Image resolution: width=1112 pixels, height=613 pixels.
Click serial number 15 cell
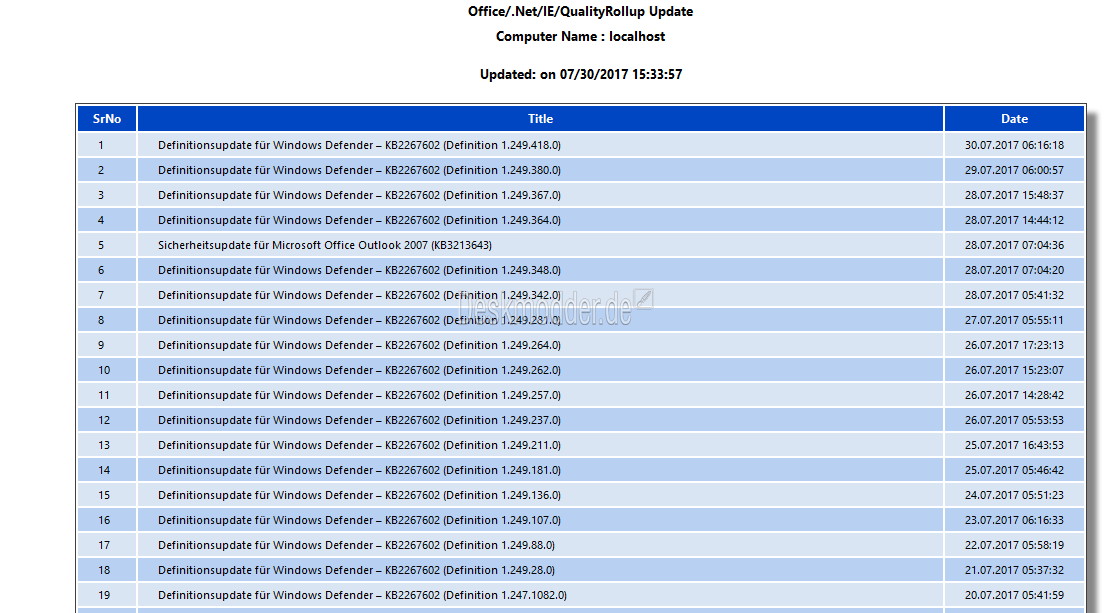coord(107,495)
